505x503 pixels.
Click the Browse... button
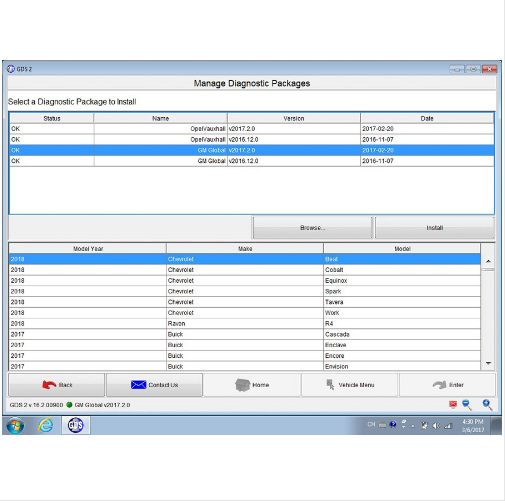pyautogui.click(x=312, y=228)
